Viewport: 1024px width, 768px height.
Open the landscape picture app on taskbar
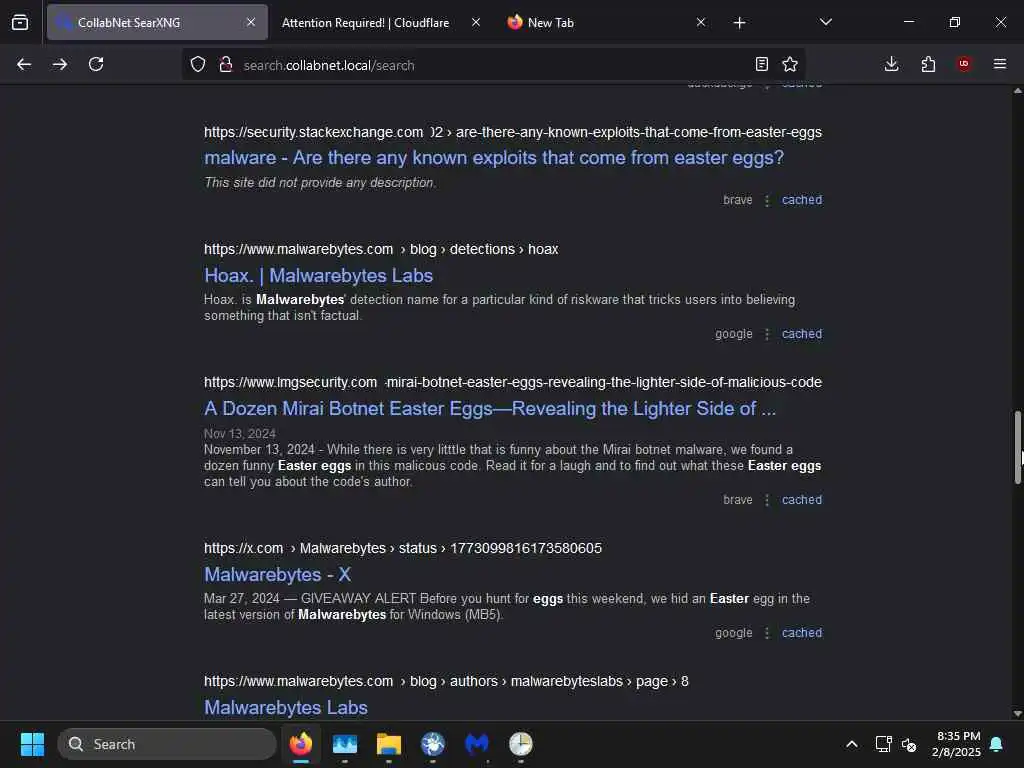point(345,744)
